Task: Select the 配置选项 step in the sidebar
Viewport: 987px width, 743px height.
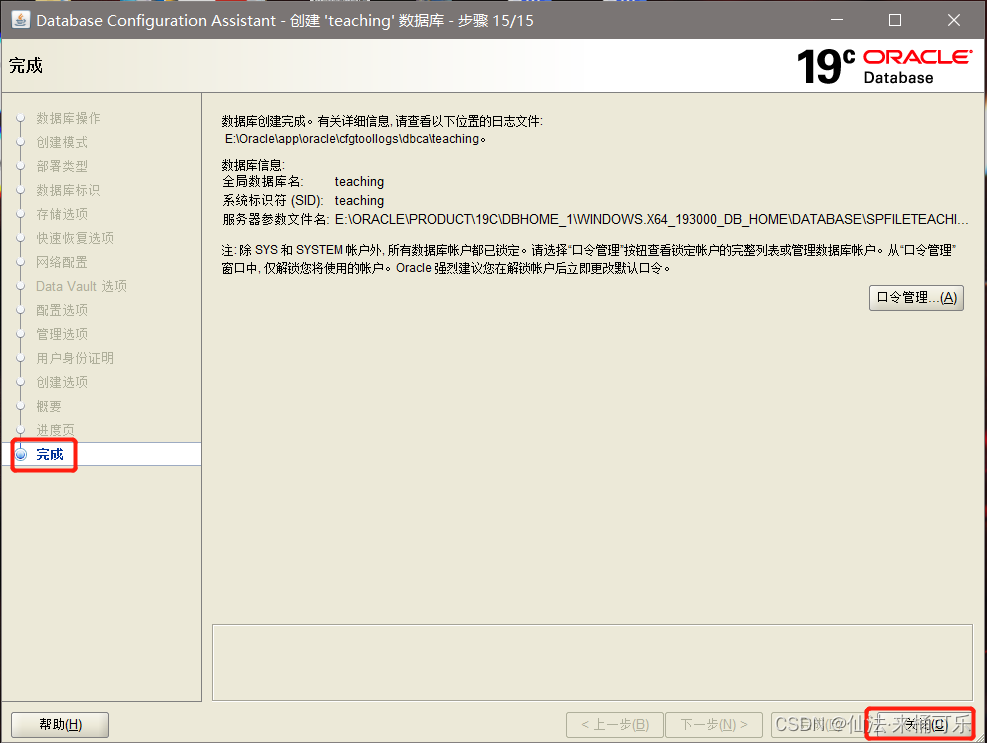Action: point(62,310)
